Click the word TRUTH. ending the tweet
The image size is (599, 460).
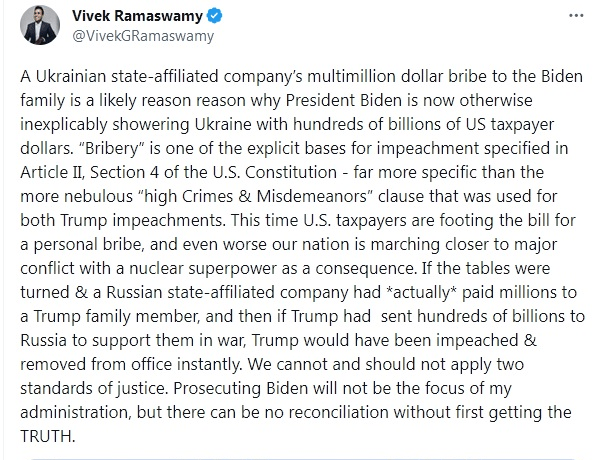coord(48,436)
